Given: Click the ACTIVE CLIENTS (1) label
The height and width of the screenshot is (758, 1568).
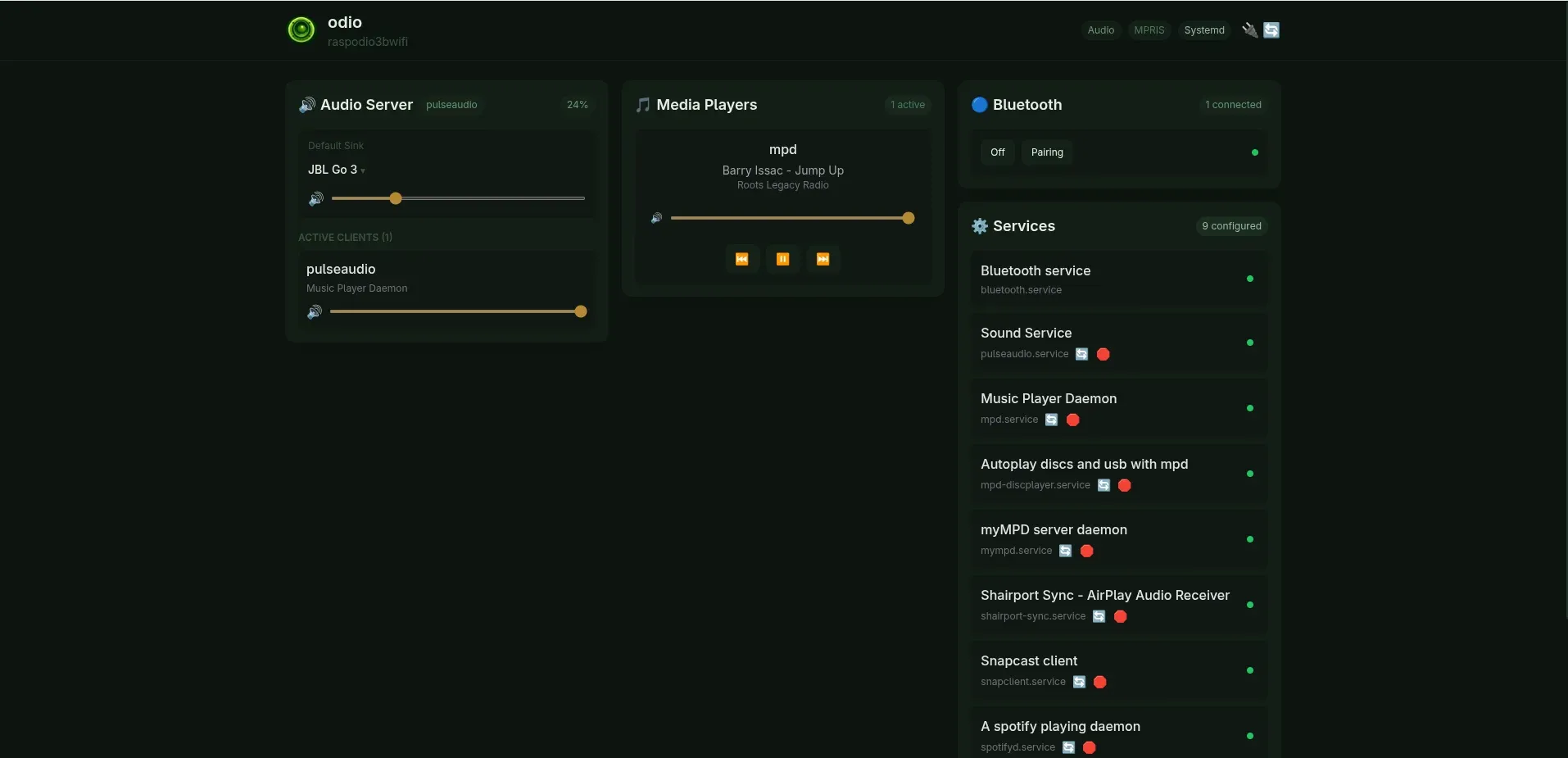Looking at the screenshot, I should point(345,238).
